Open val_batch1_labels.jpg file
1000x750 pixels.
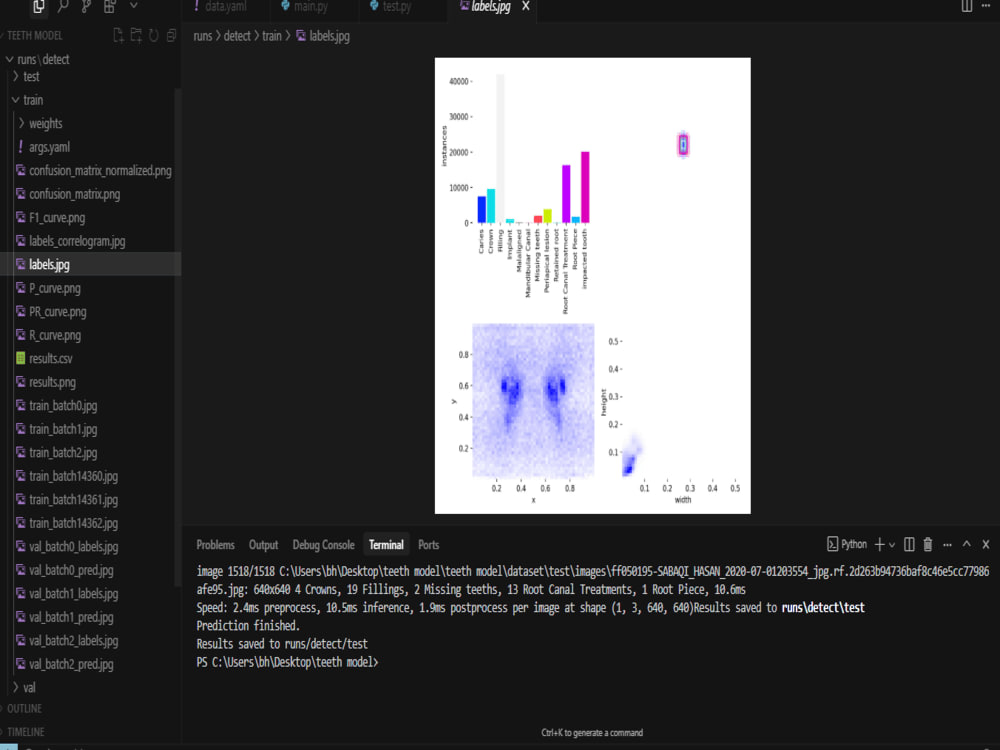pos(73,594)
